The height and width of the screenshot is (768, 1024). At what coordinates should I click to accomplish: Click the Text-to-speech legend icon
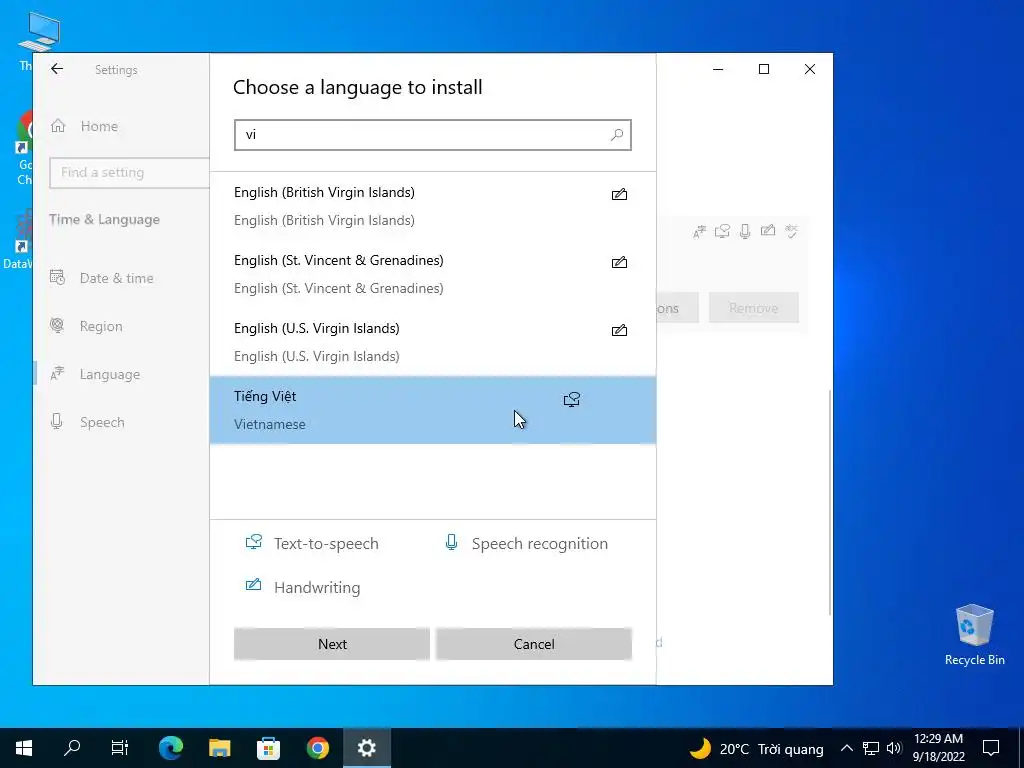click(253, 542)
